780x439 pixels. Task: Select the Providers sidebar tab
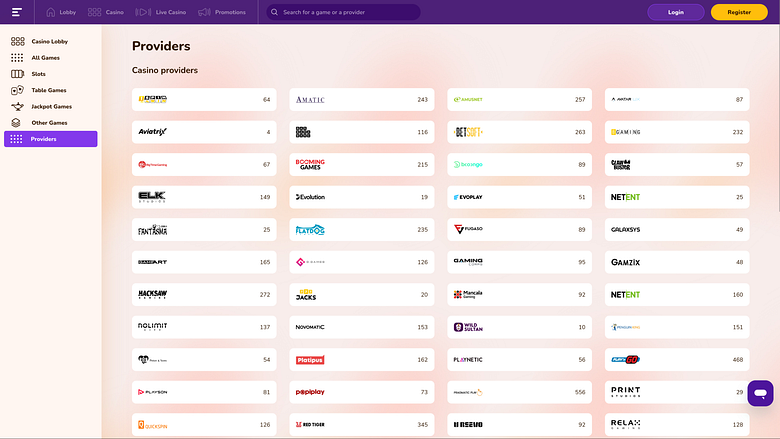click(51, 139)
